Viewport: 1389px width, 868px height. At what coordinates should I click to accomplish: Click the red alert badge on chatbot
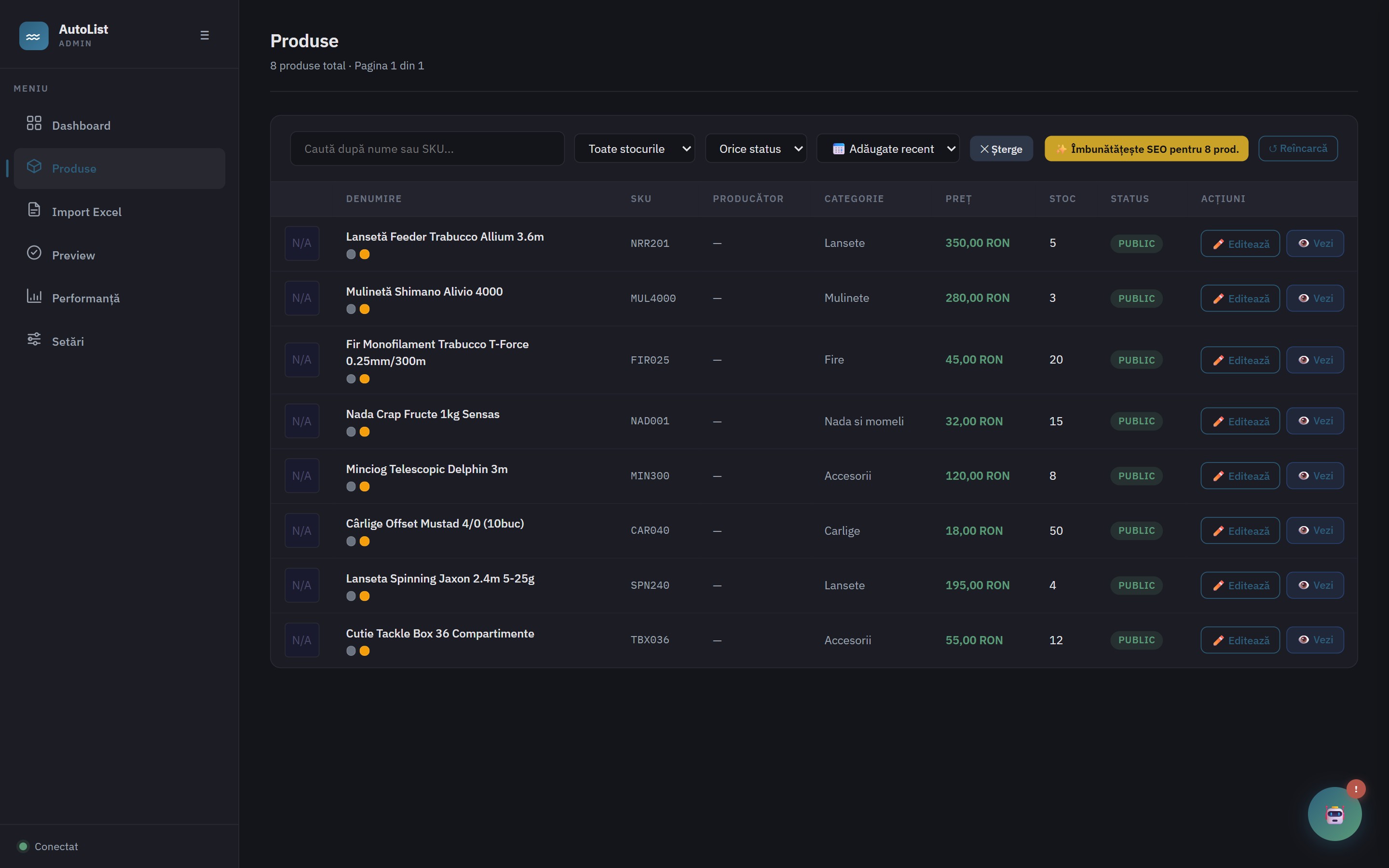(1356, 789)
